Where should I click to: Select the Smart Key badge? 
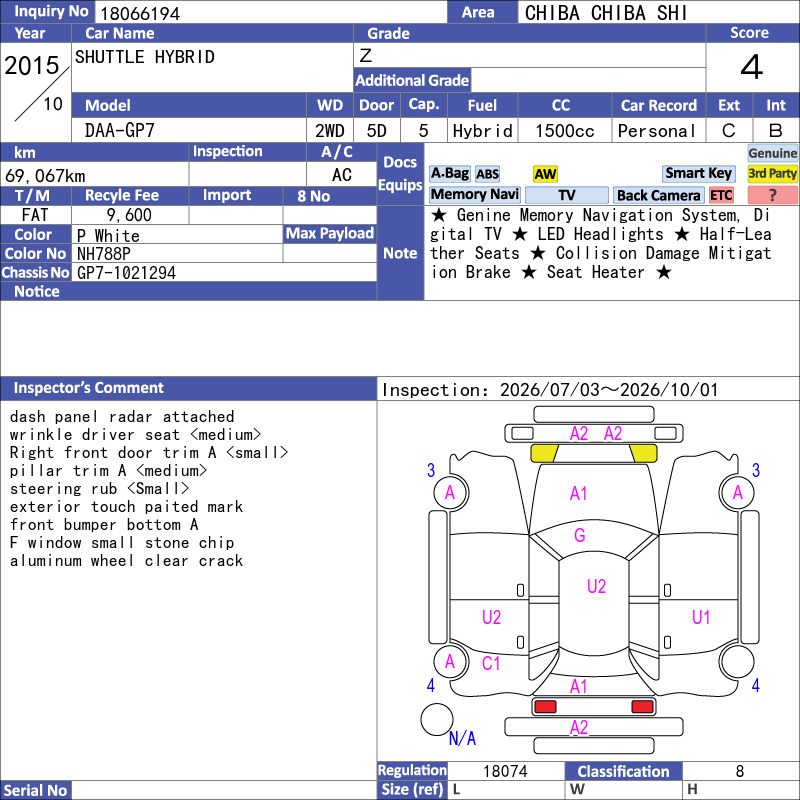click(698, 173)
